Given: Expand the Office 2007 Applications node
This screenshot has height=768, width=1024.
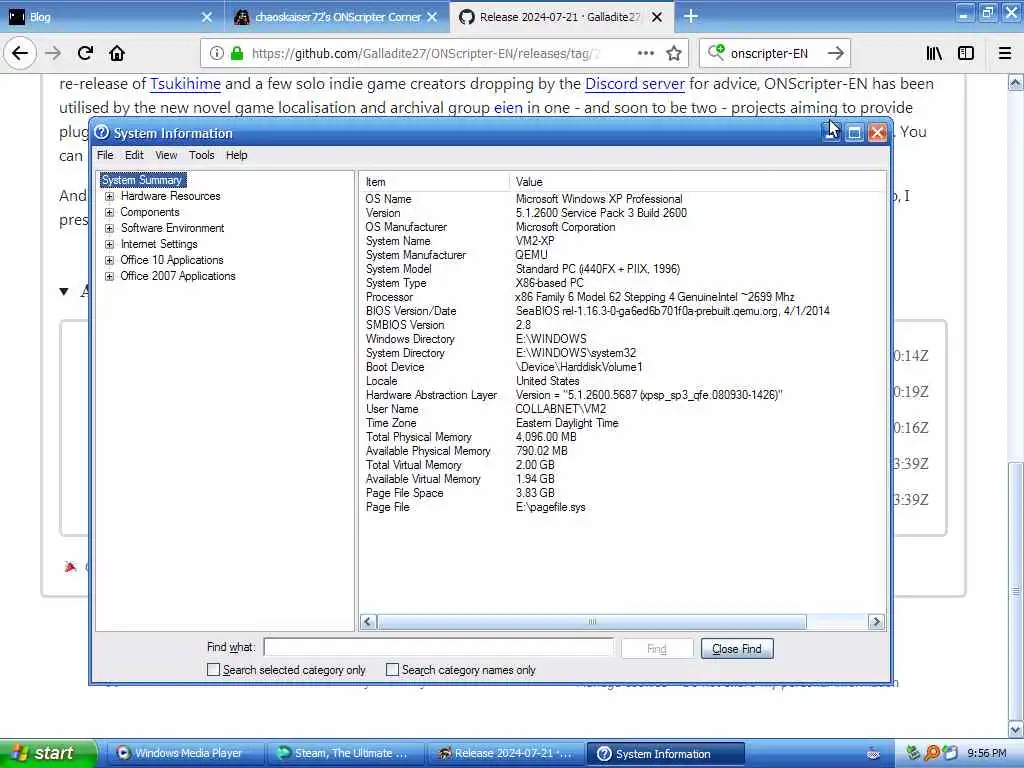Looking at the screenshot, I should click(x=110, y=276).
